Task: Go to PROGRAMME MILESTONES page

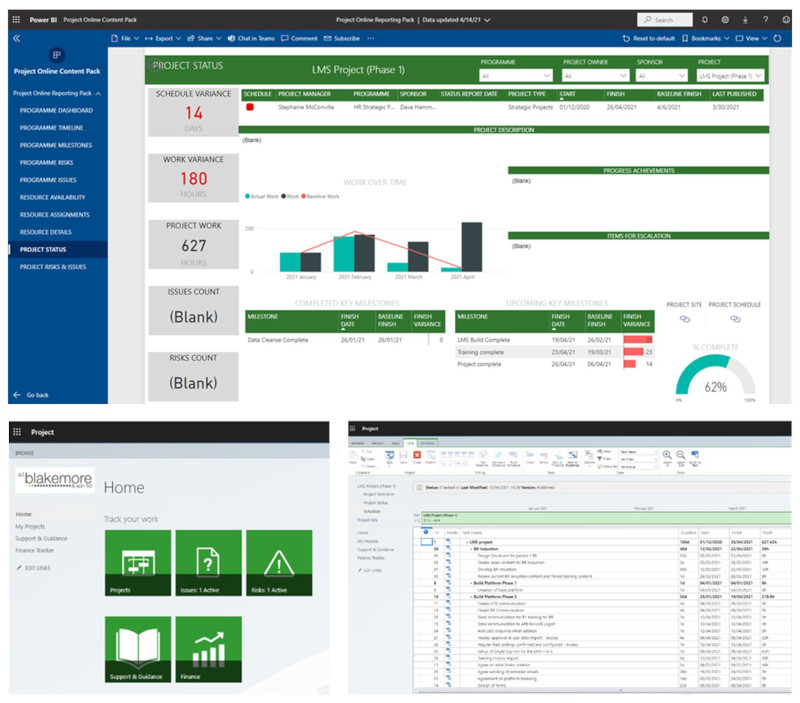Action: 56,145
